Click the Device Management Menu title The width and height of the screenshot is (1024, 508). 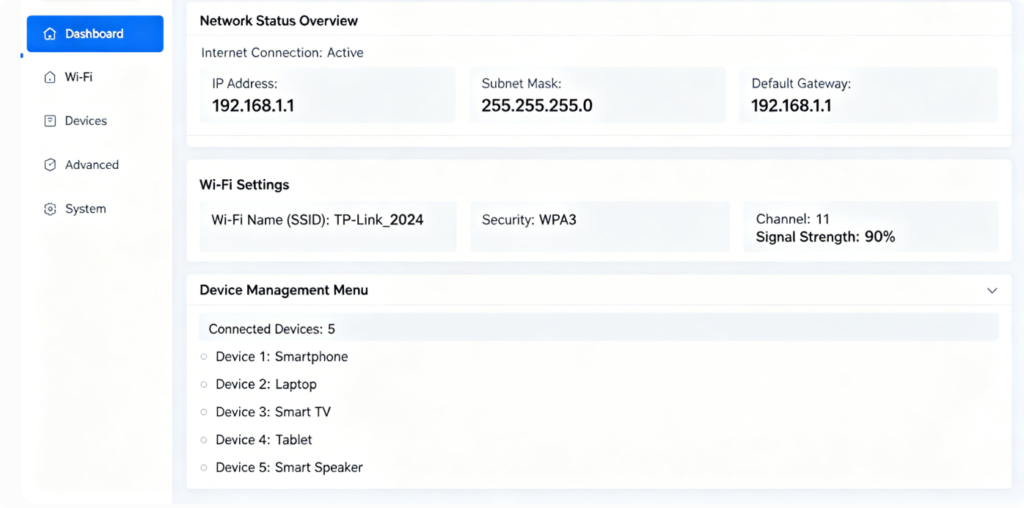[284, 290]
